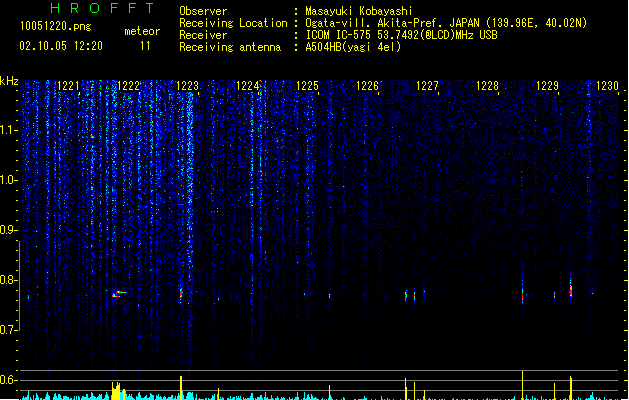Click the 0.7 kHz axis label
The height and width of the screenshot is (400, 629).
pyautogui.click(x=8, y=330)
